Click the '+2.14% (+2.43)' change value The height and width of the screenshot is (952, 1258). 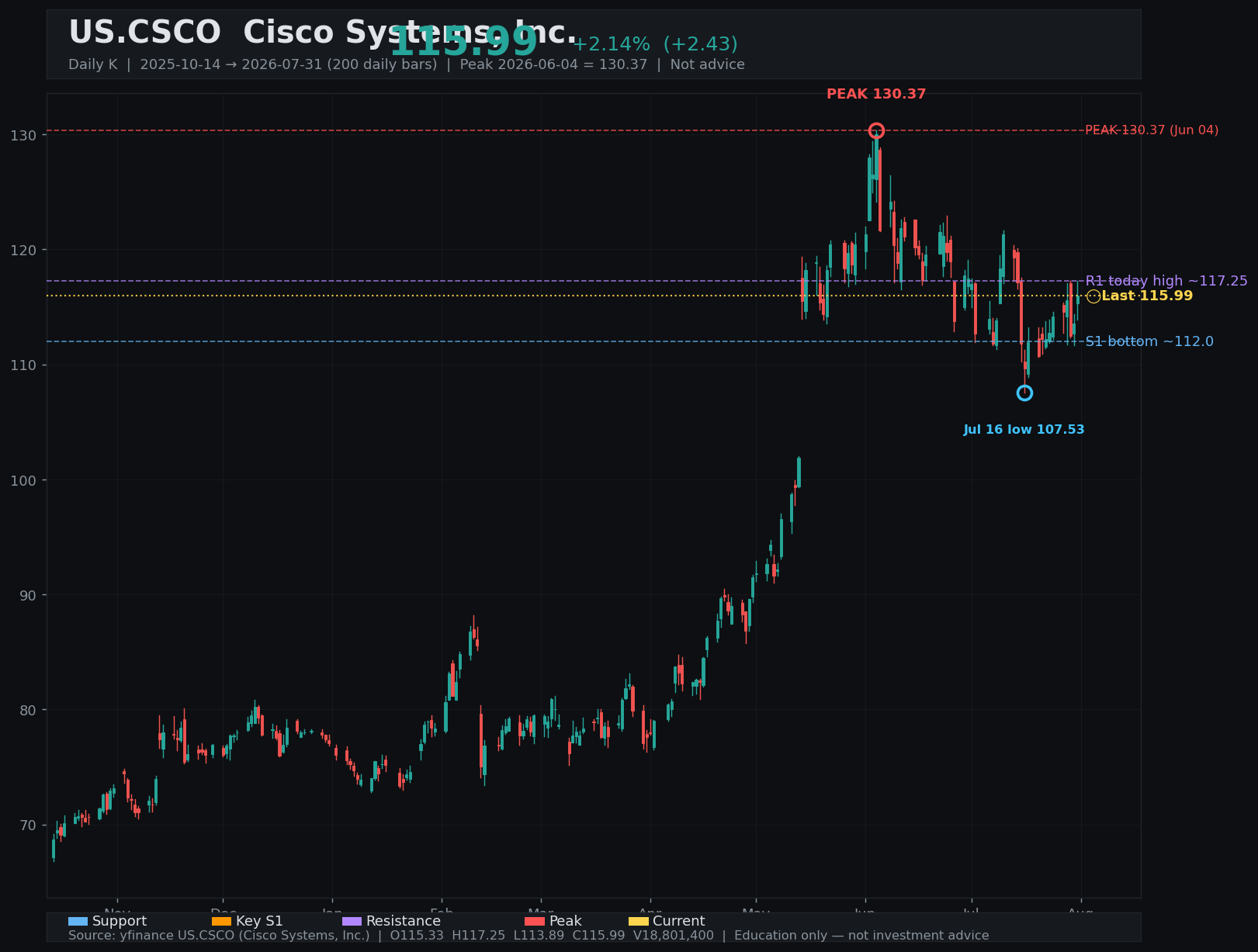[655, 44]
